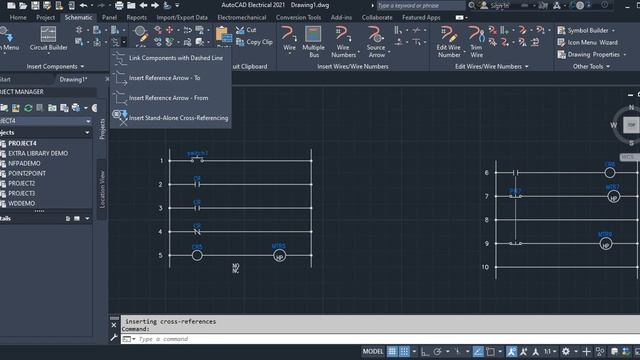Click the ViewCube TOP face
The image size is (640, 360).
[x=631, y=125]
